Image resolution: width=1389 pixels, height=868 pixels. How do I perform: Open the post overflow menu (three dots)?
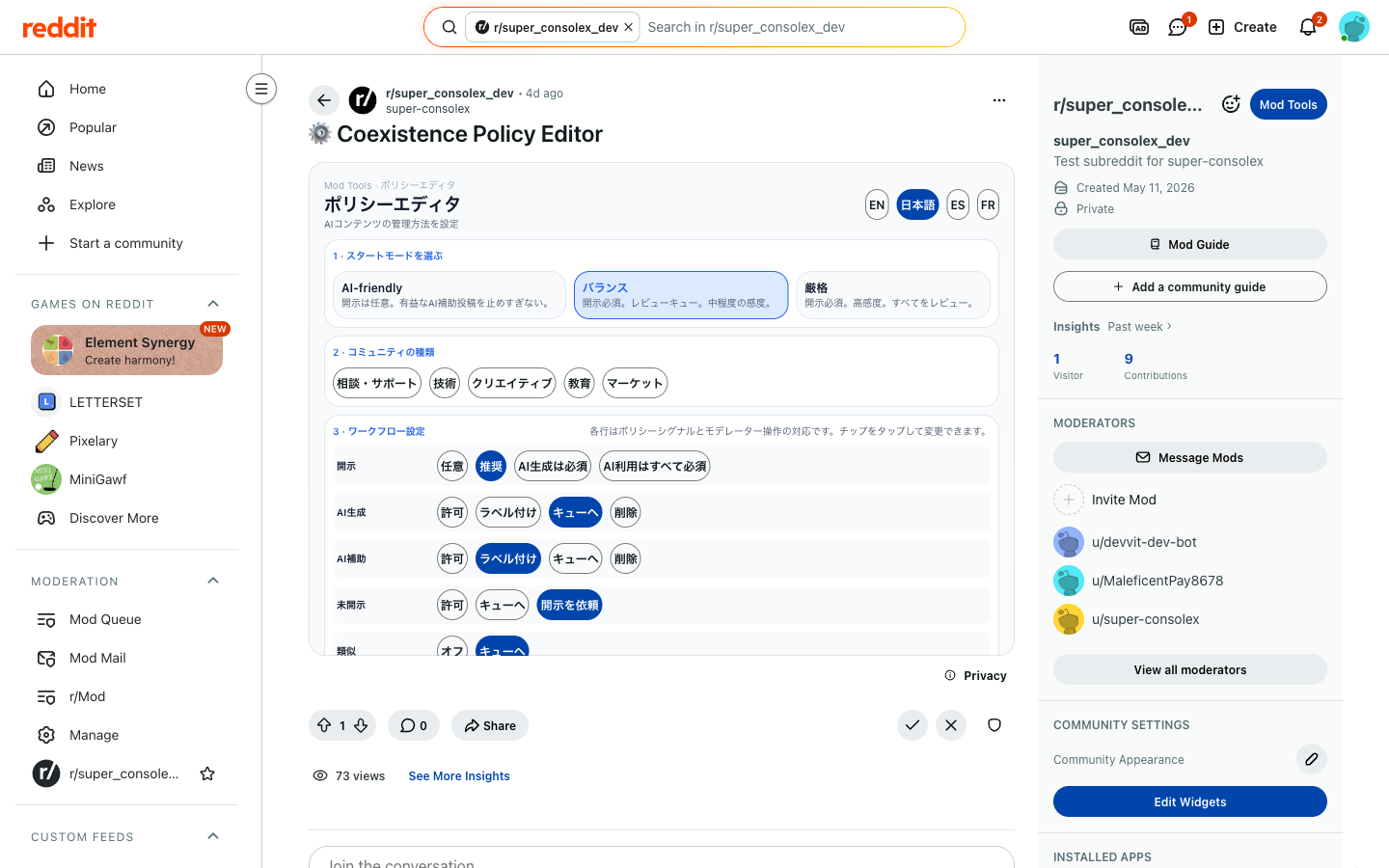[x=999, y=100]
